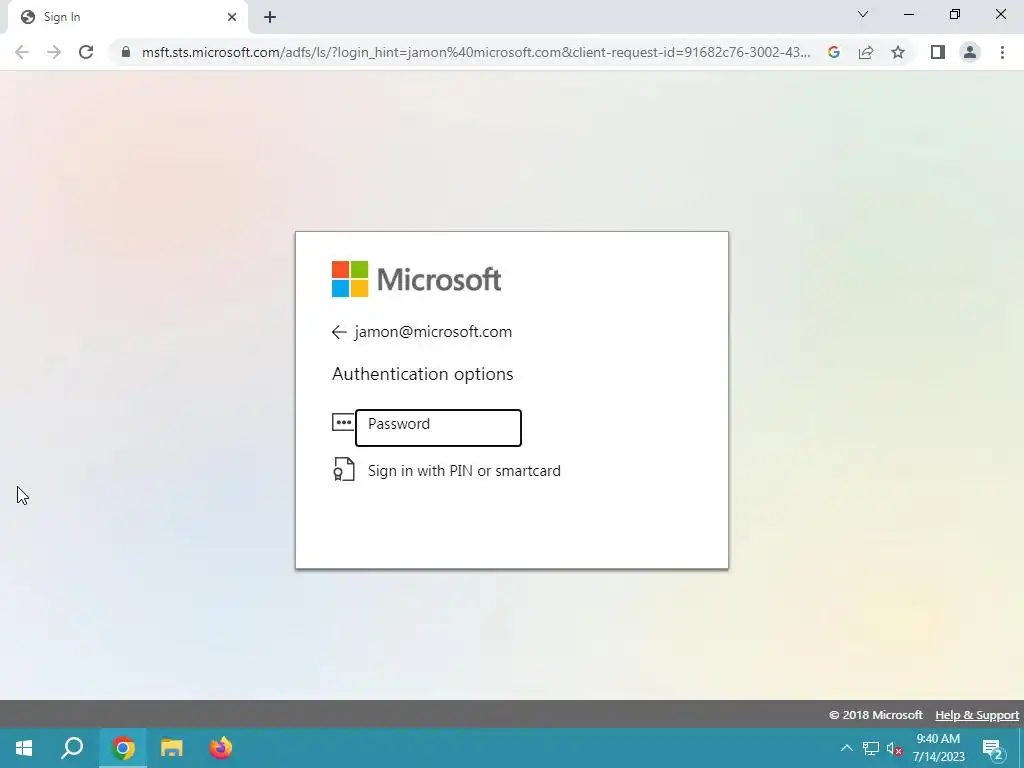This screenshot has height=768, width=1024.
Task: Click Chrome icon in taskbar
Action: tap(123, 748)
